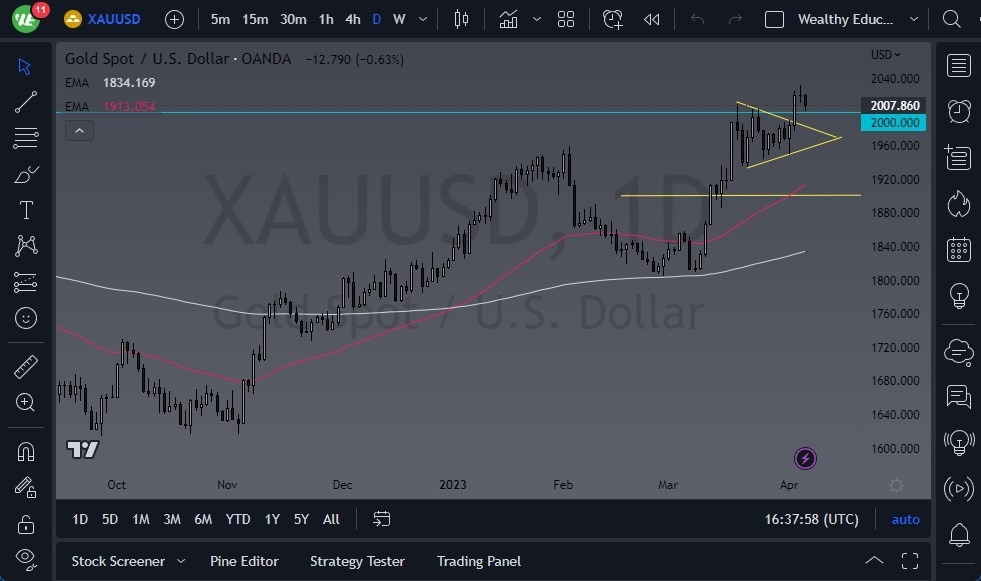The width and height of the screenshot is (981, 581).
Task: Open the forecasting and measurement tools
Action: 26,282
